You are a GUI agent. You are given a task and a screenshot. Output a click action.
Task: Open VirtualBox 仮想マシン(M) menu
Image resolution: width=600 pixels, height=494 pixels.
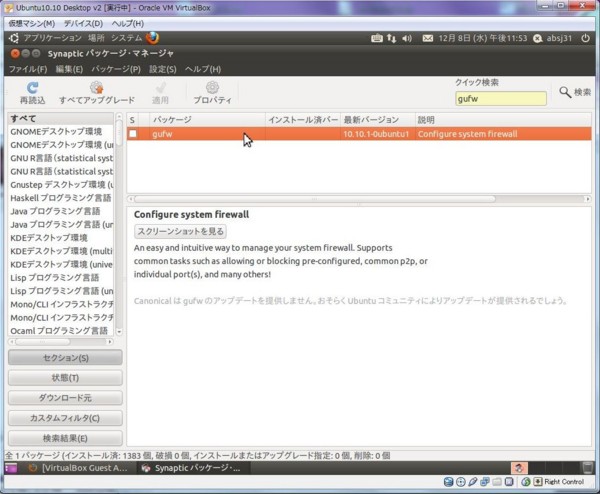click(32, 23)
